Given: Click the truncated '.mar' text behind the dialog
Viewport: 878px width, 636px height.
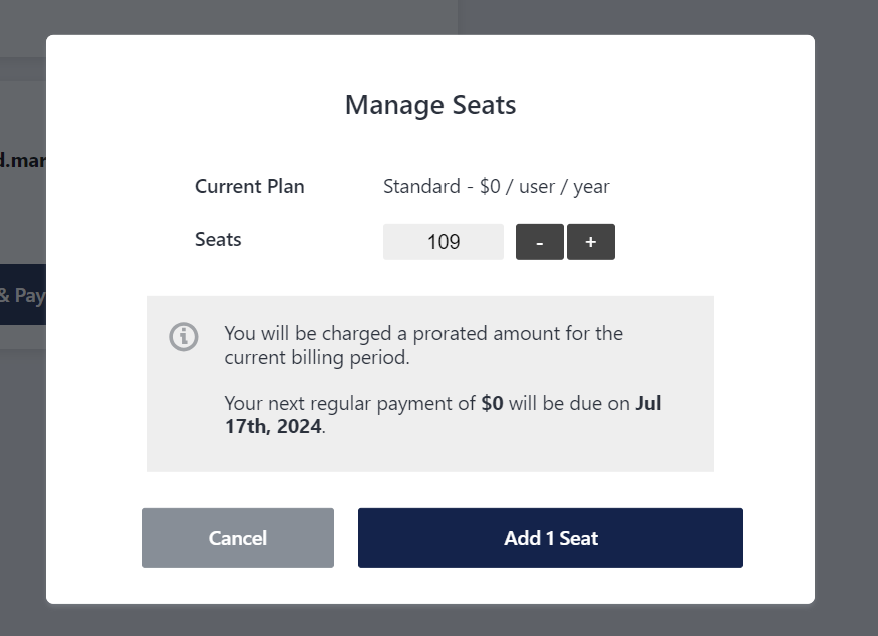Looking at the screenshot, I should point(22,161).
